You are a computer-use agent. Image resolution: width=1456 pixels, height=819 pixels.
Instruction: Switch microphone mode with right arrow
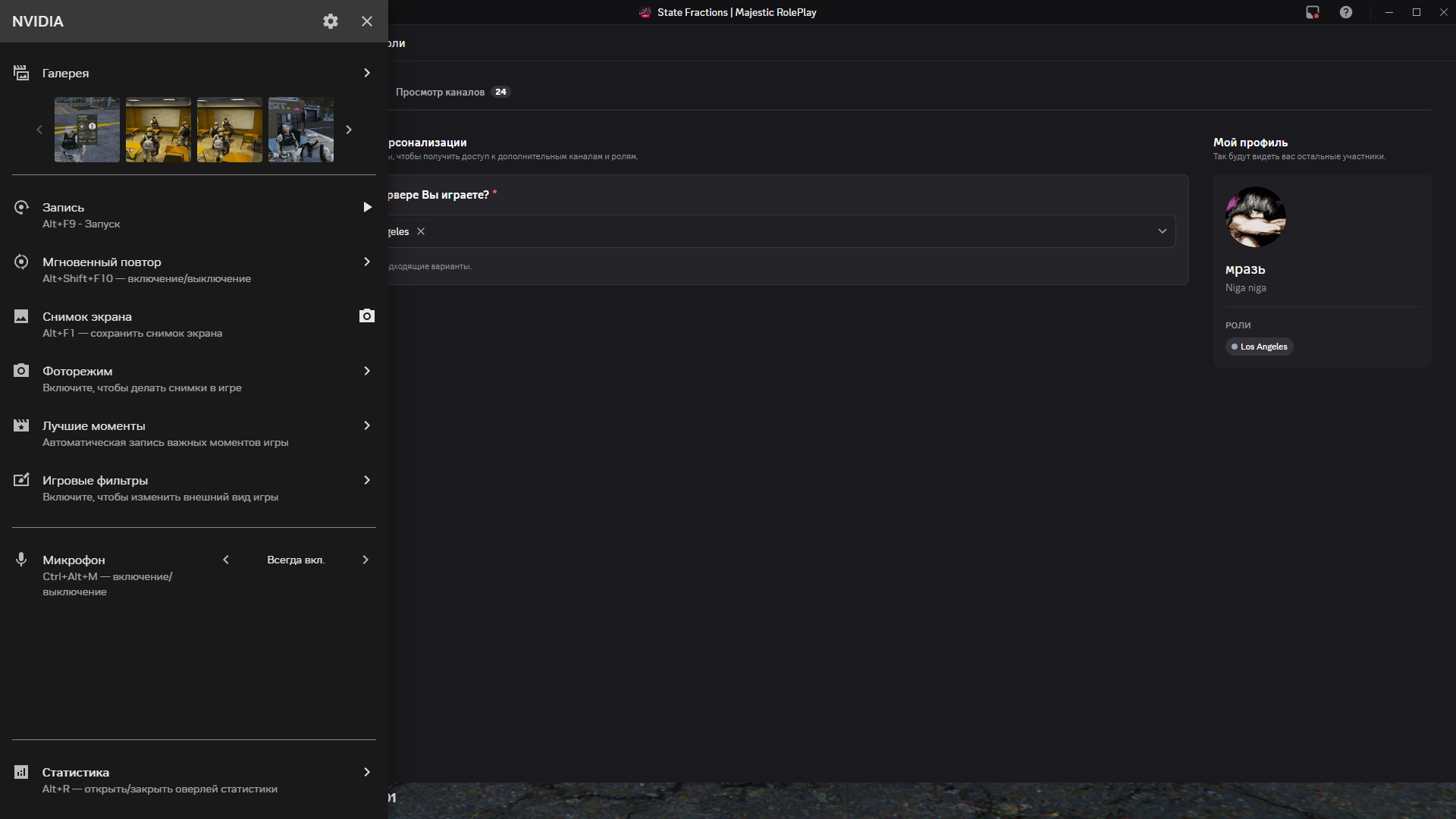tap(366, 560)
